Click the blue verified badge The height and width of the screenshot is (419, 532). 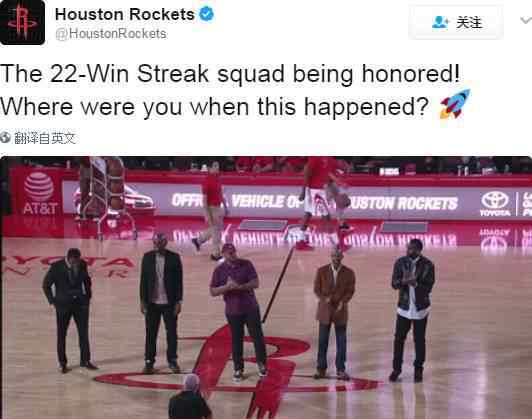point(206,14)
